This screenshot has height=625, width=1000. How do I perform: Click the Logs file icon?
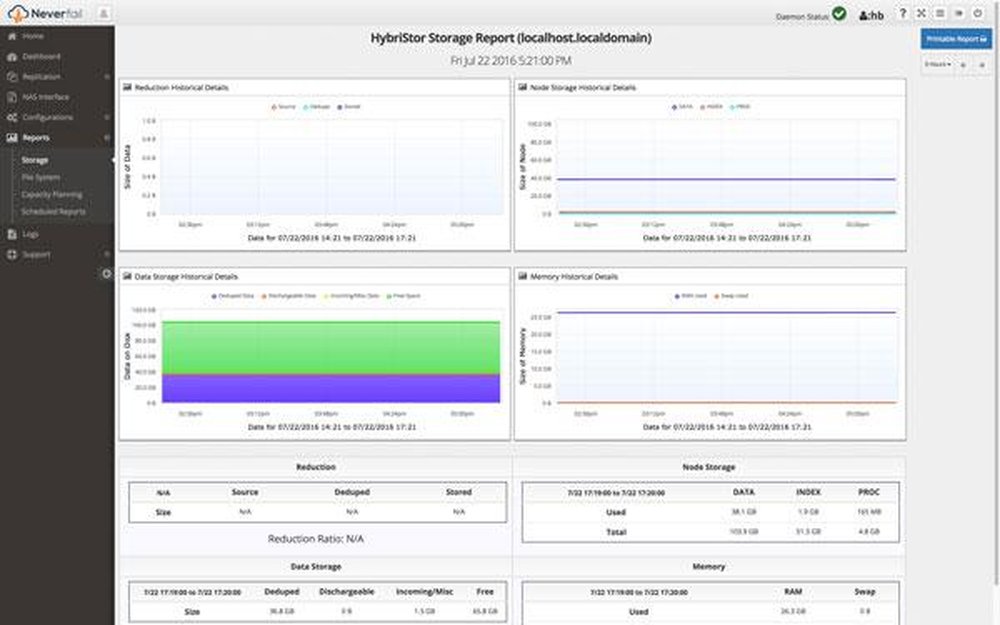[11, 234]
